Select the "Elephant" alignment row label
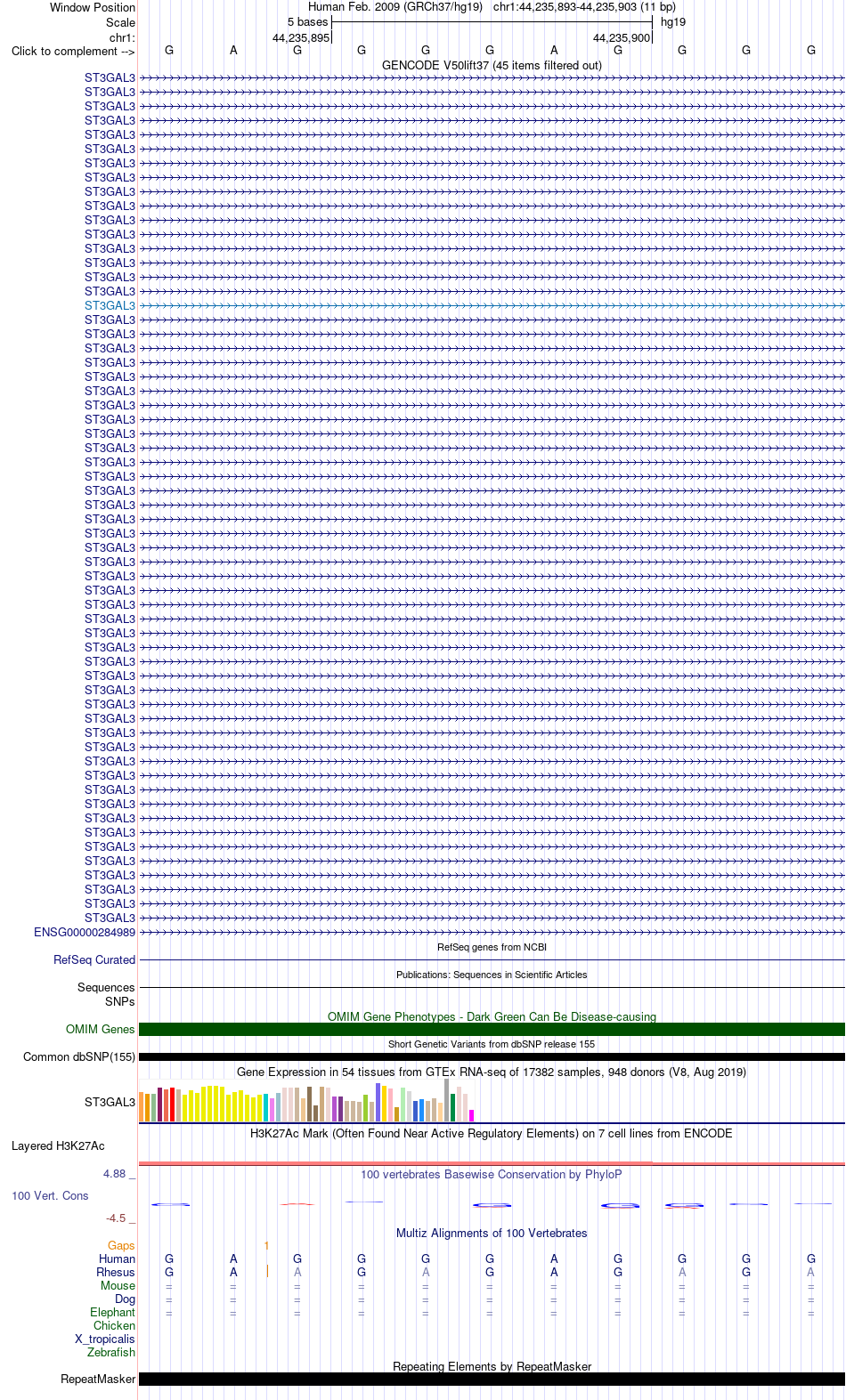Viewport: 846px width, 1400px height. pos(112,1312)
